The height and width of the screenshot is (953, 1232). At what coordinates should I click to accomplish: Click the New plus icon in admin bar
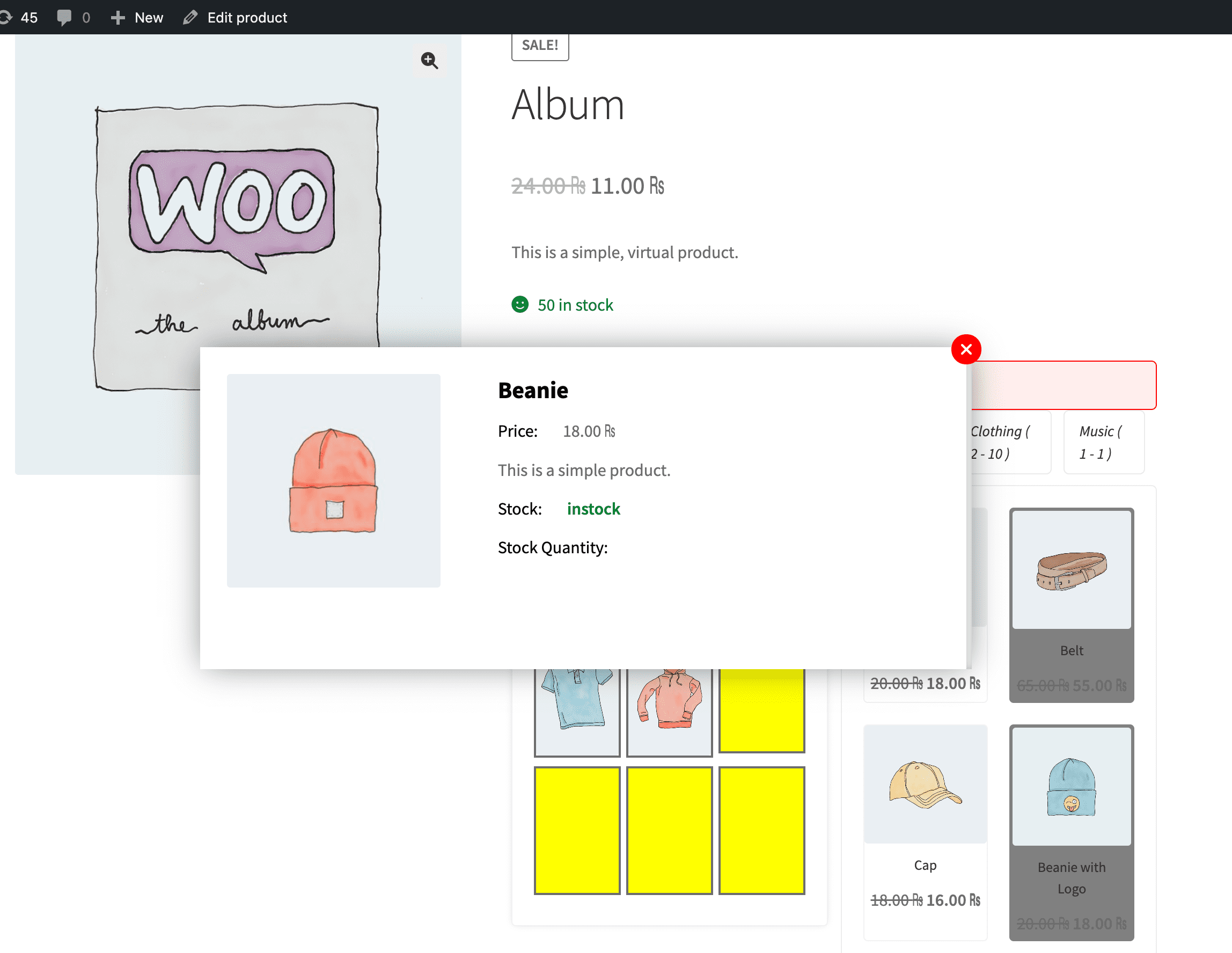tap(118, 18)
